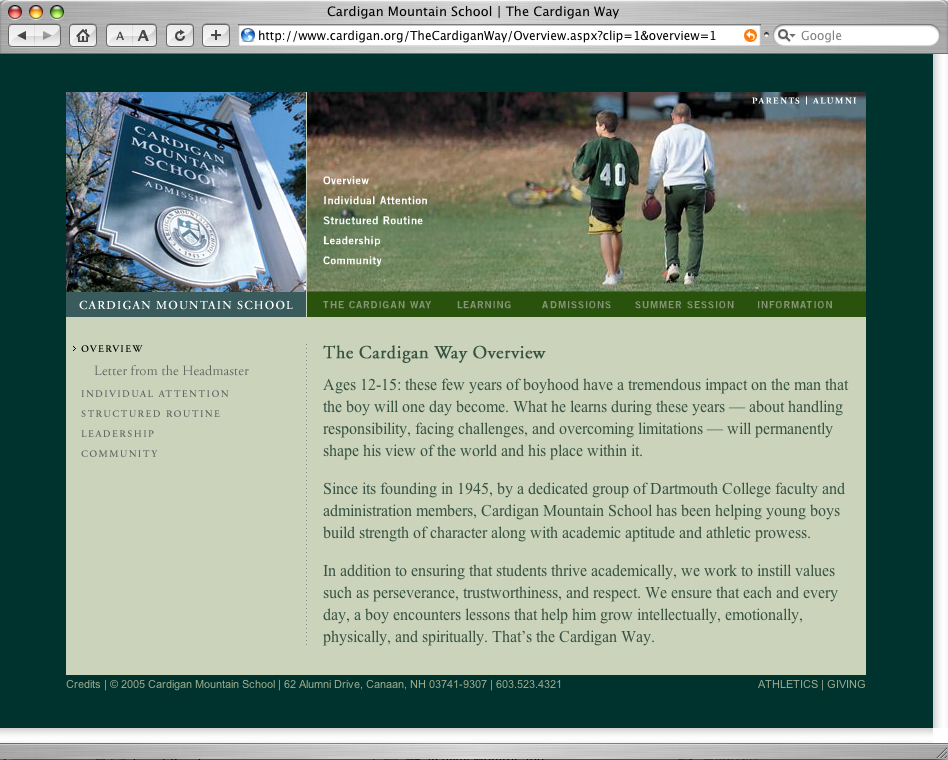Viewport: 948px width, 760px height.
Task: Add bookmark with the plus button
Action: point(216,36)
